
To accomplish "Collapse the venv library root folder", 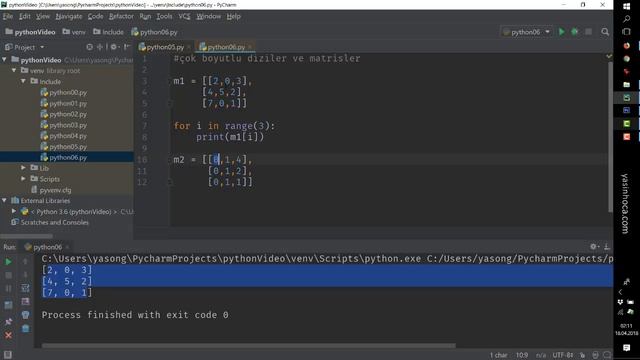I will (x=14, y=71).
